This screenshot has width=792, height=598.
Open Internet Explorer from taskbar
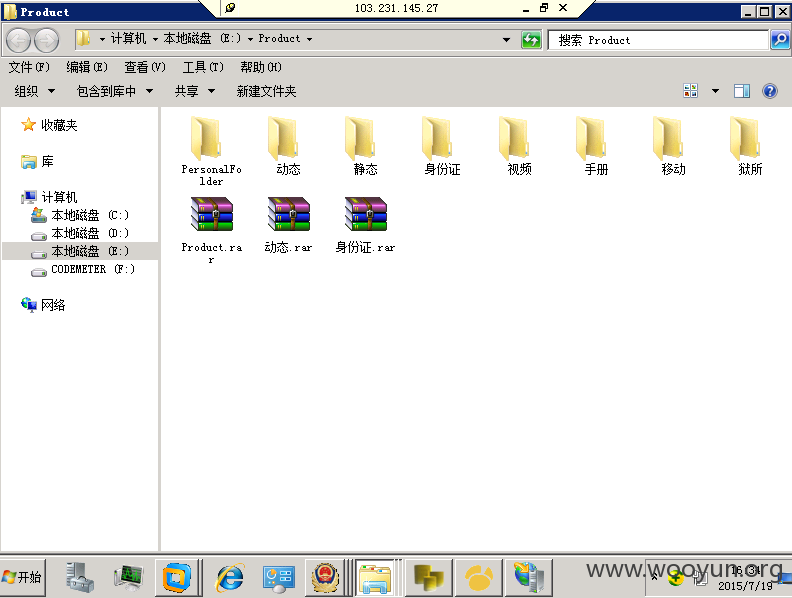click(229, 577)
